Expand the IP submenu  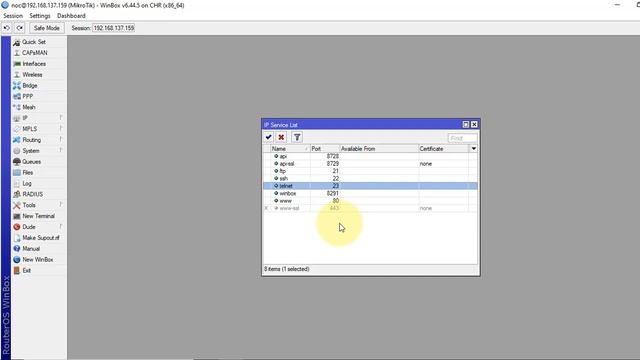pos(39,118)
